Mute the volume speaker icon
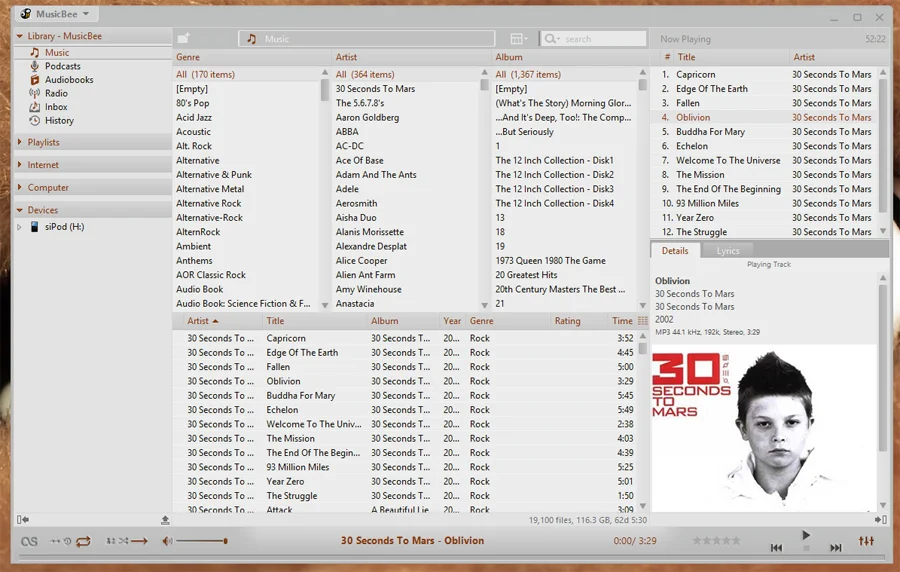The width and height of the screenshot is (900, 572). [167, 541]
